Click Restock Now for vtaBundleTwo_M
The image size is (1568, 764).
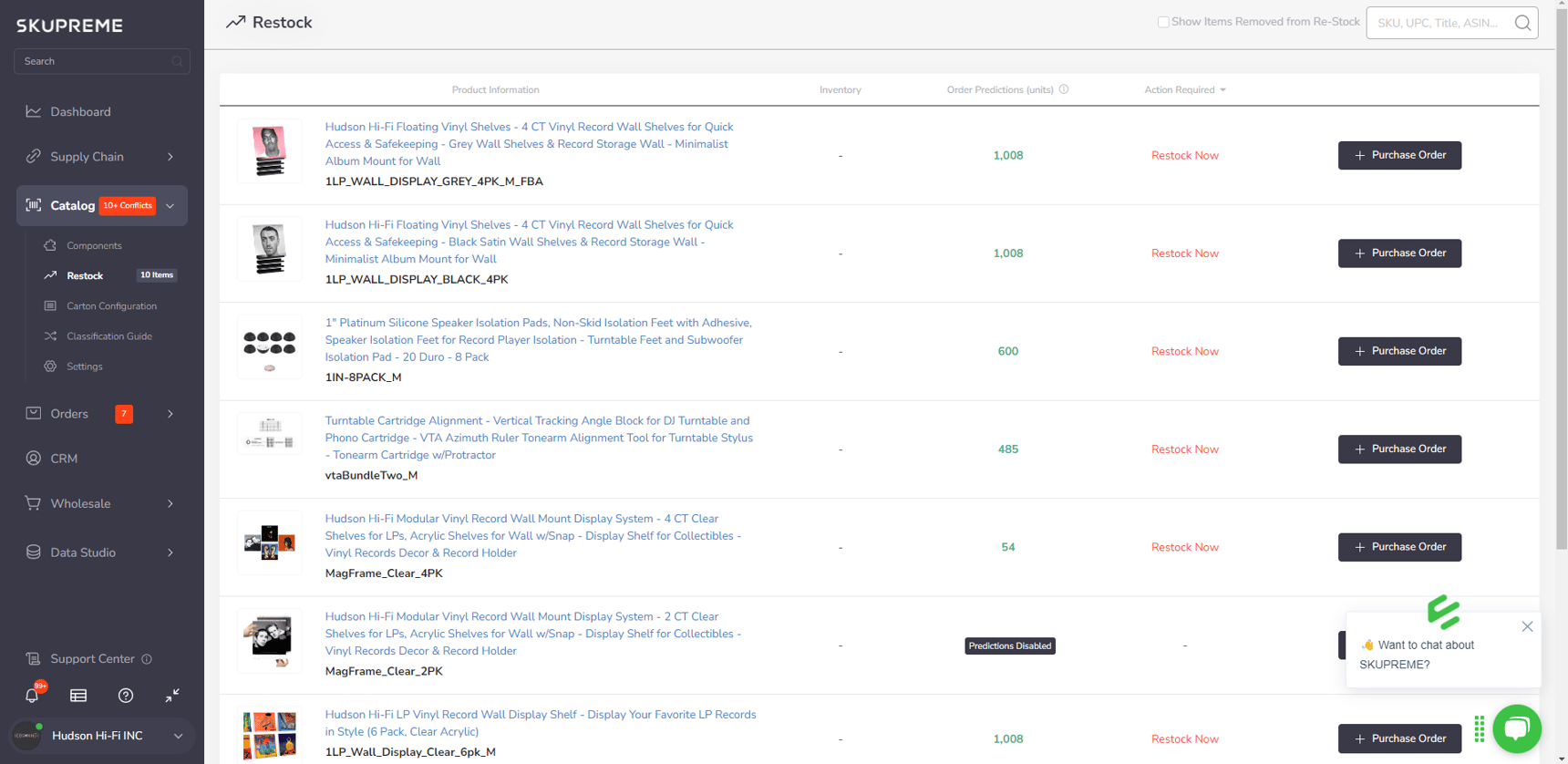(1184, 449)
